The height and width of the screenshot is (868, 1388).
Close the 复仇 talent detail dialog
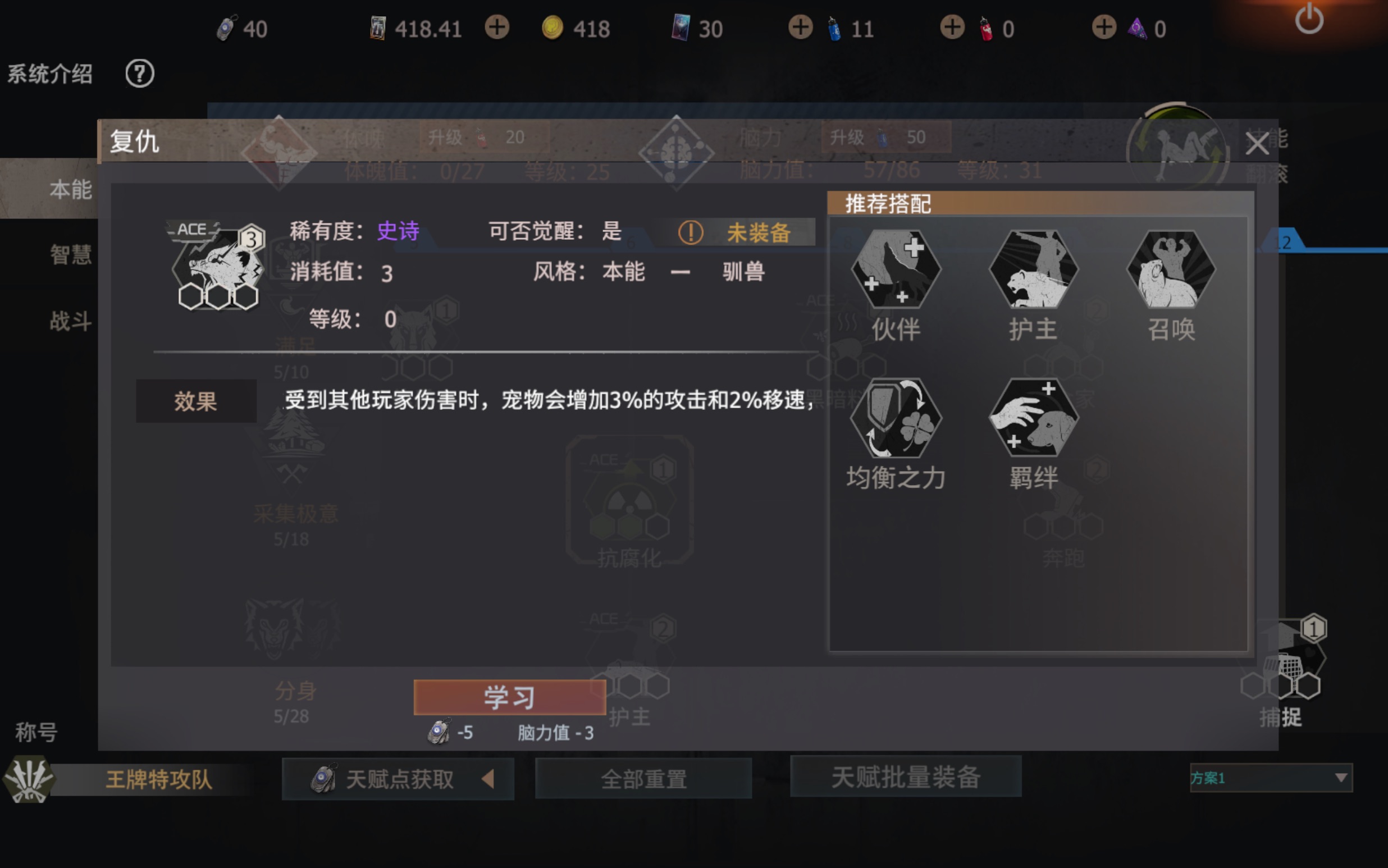tap(1257, 143)
